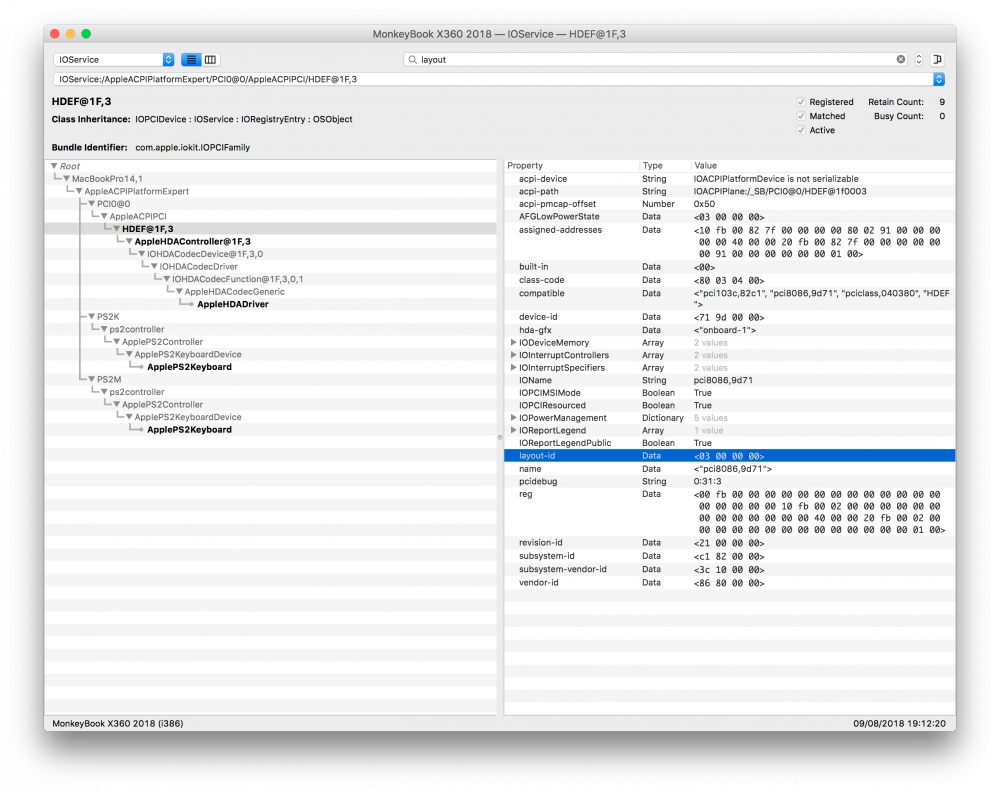Viewport: 1000px width, 794px height.
Task: Sort by the Property column header
Action: pyautogui.click(x=571, y=165)
